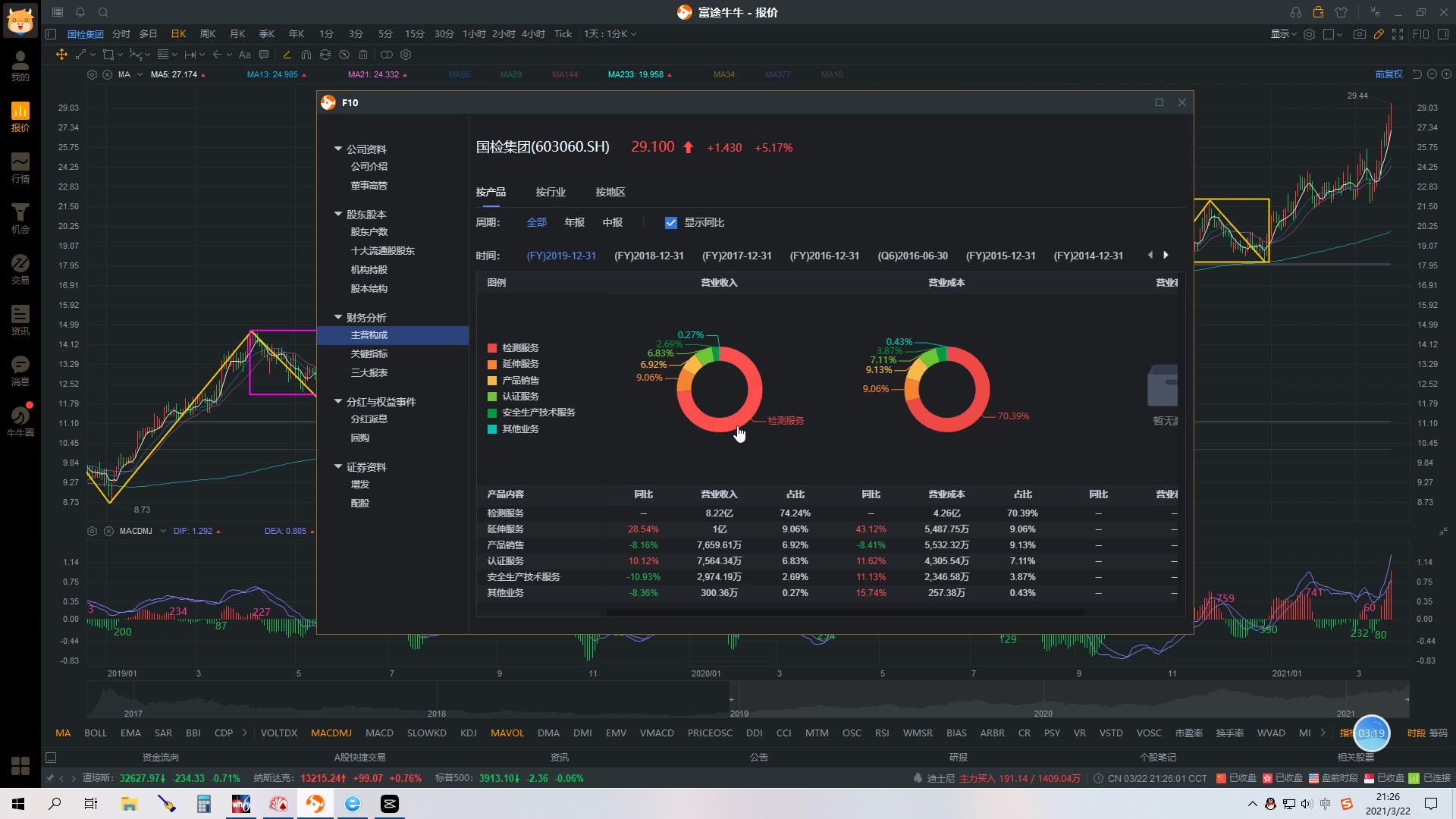
Task: Remove the MA indicator with x icon
Action: (x=108, y=74)
